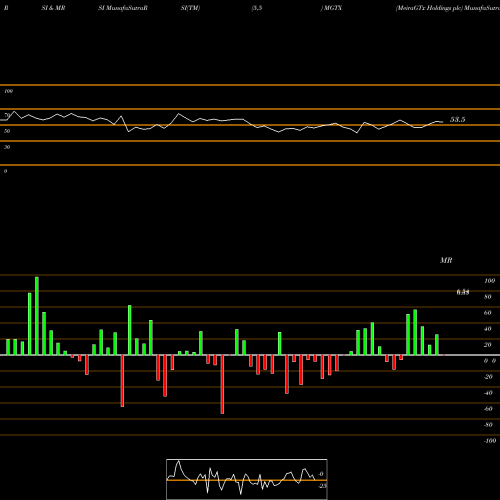The image size is (500, 500).
Task: Click the 30 label on RSI axis
Action: tap(7, 147)
